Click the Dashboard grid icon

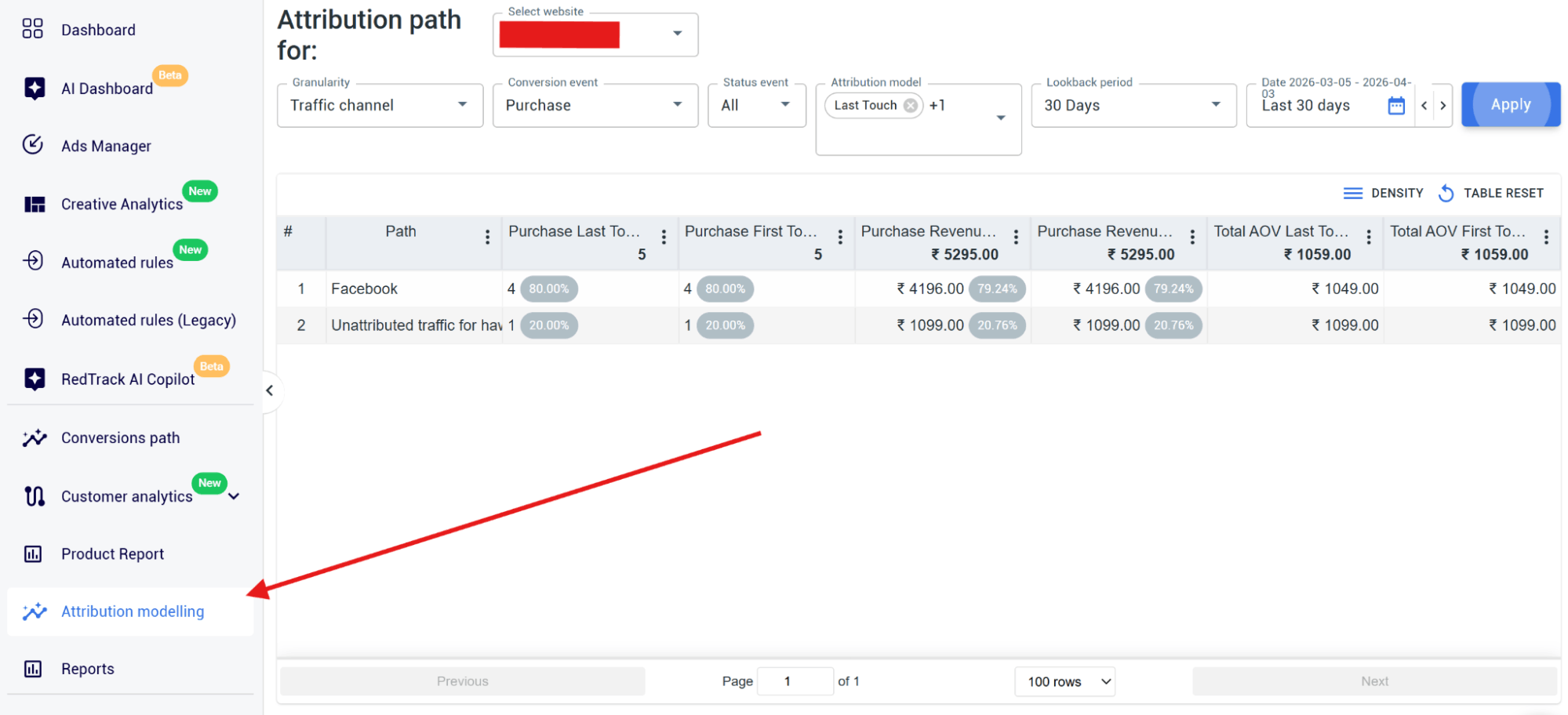coord(33,29)
